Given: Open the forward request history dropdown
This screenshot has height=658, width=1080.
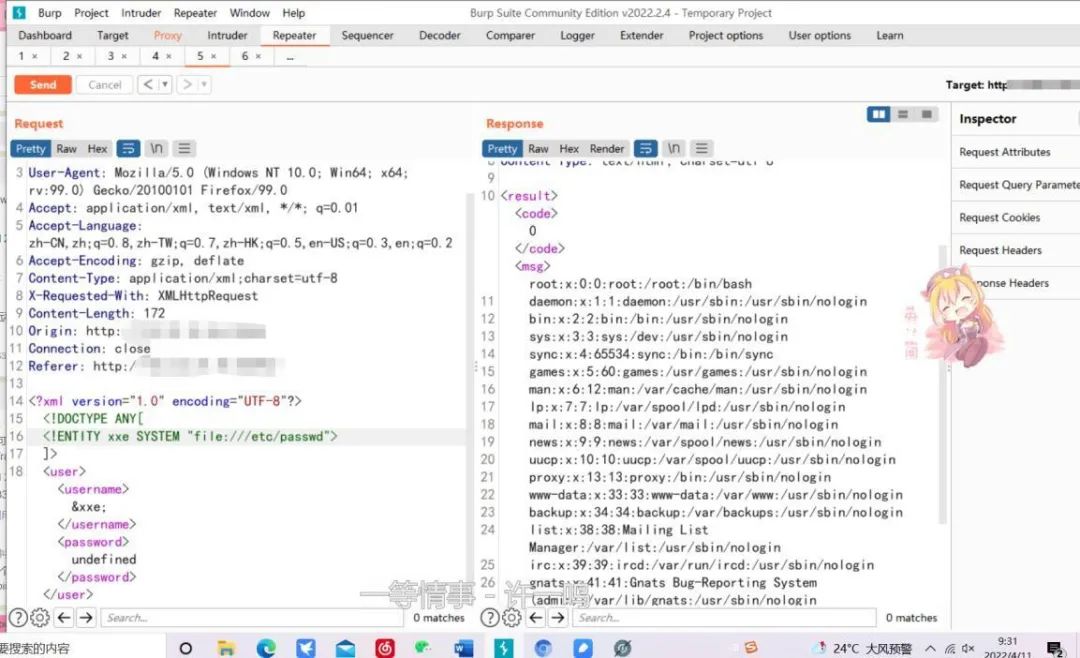Looking at the screenshot, I should point(204,85).
